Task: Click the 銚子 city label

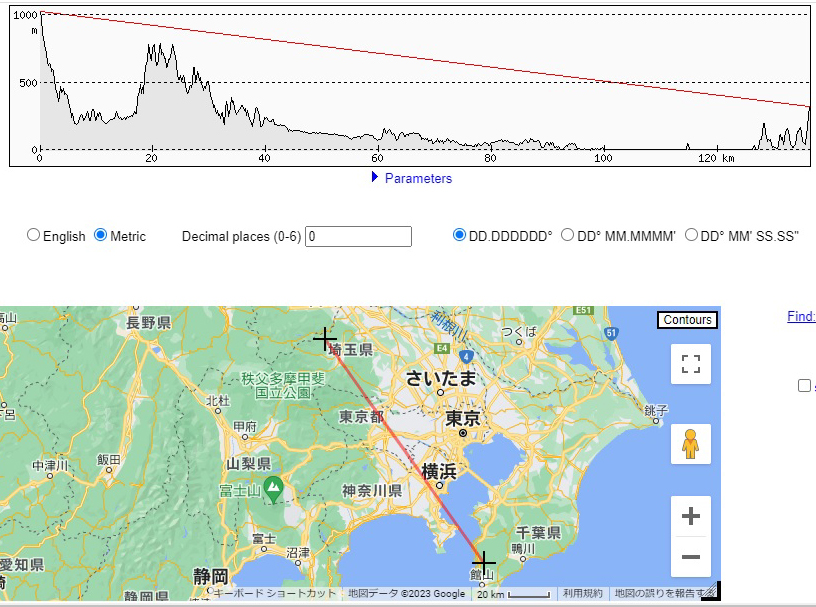Action: (x=656, y=411)
